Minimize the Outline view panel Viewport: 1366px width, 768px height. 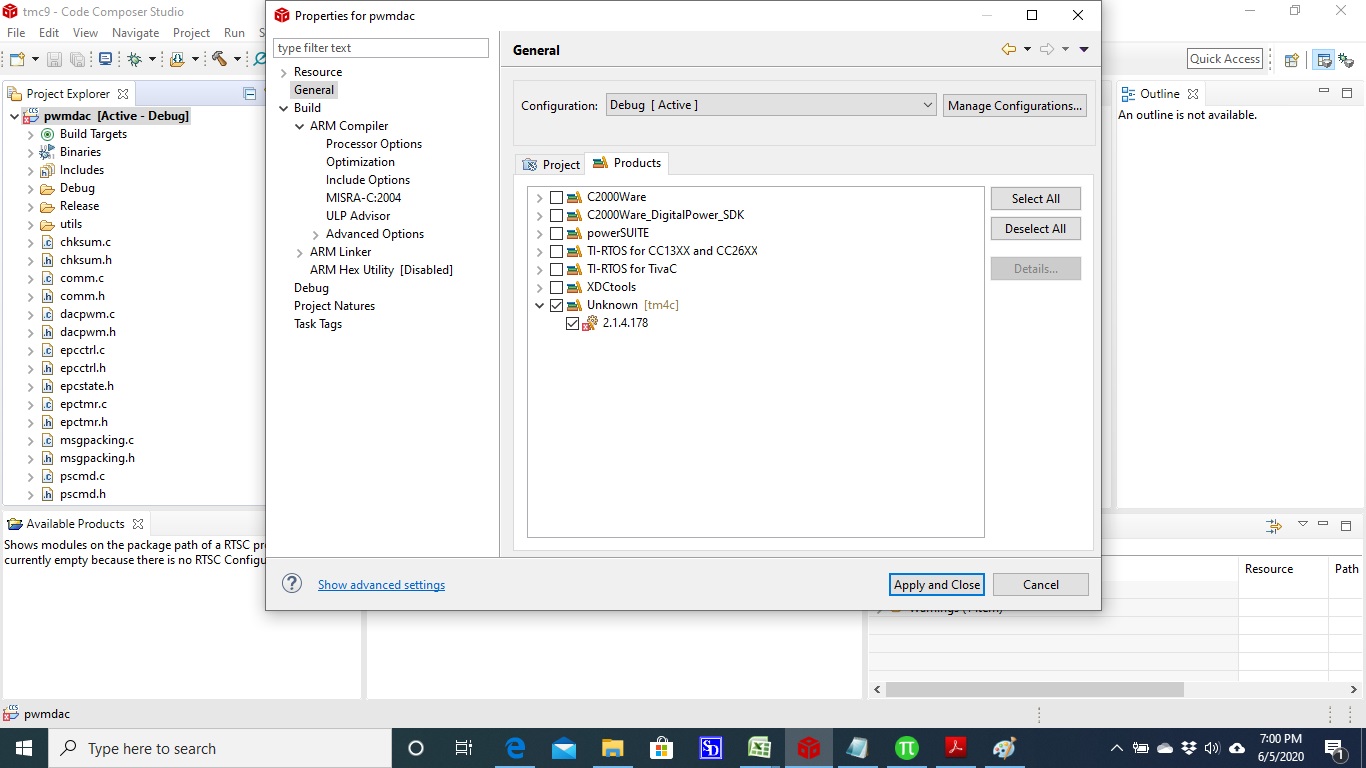[1324, 92]
